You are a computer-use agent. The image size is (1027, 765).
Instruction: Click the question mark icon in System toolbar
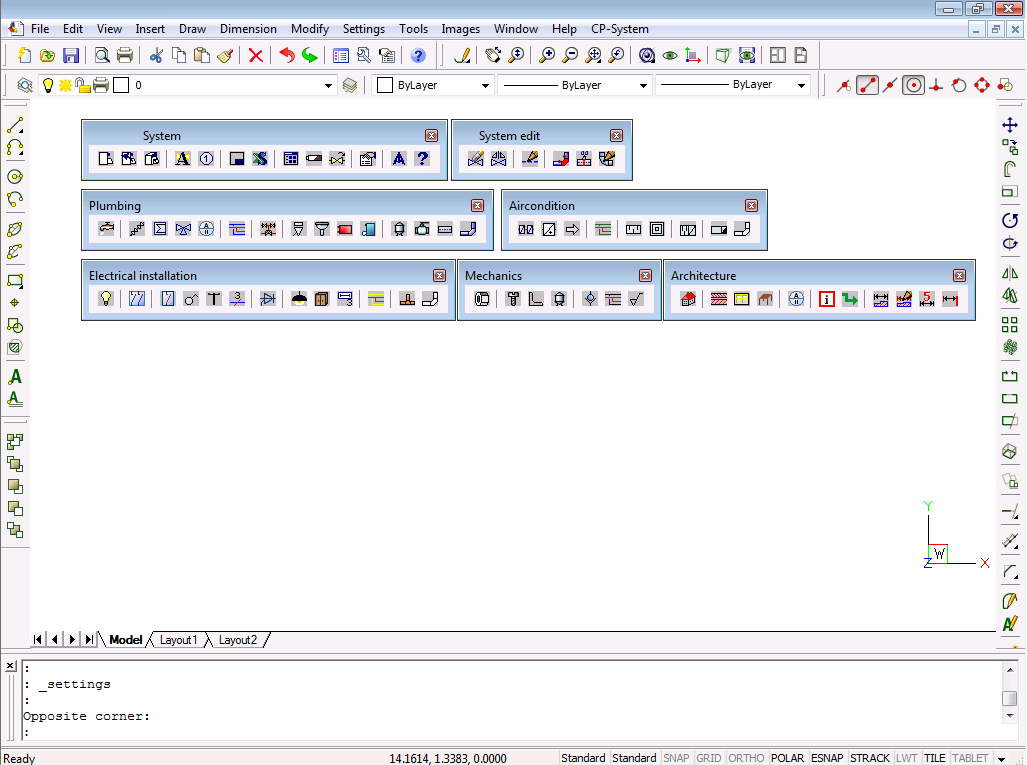tap(422, 159)
